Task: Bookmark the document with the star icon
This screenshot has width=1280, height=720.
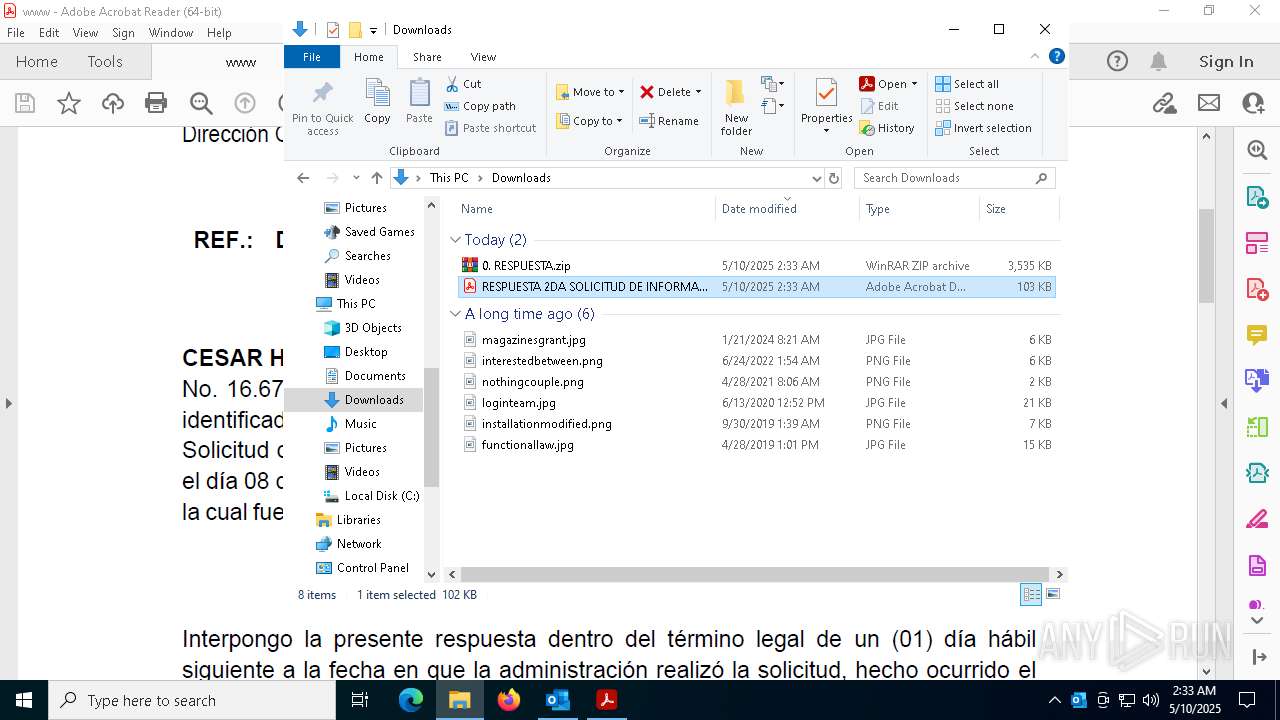Action: (x=69, y=102)
